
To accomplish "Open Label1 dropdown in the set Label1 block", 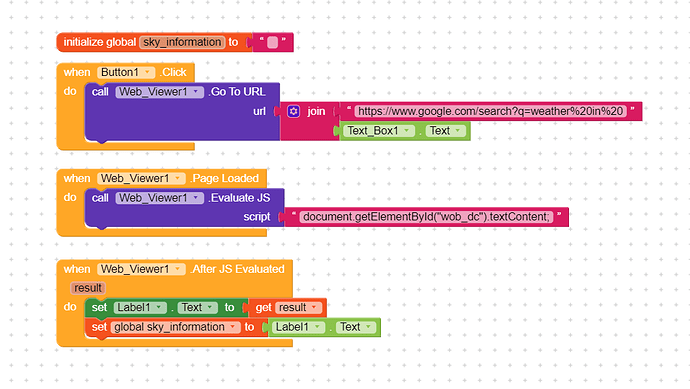I will click(140, 307).
